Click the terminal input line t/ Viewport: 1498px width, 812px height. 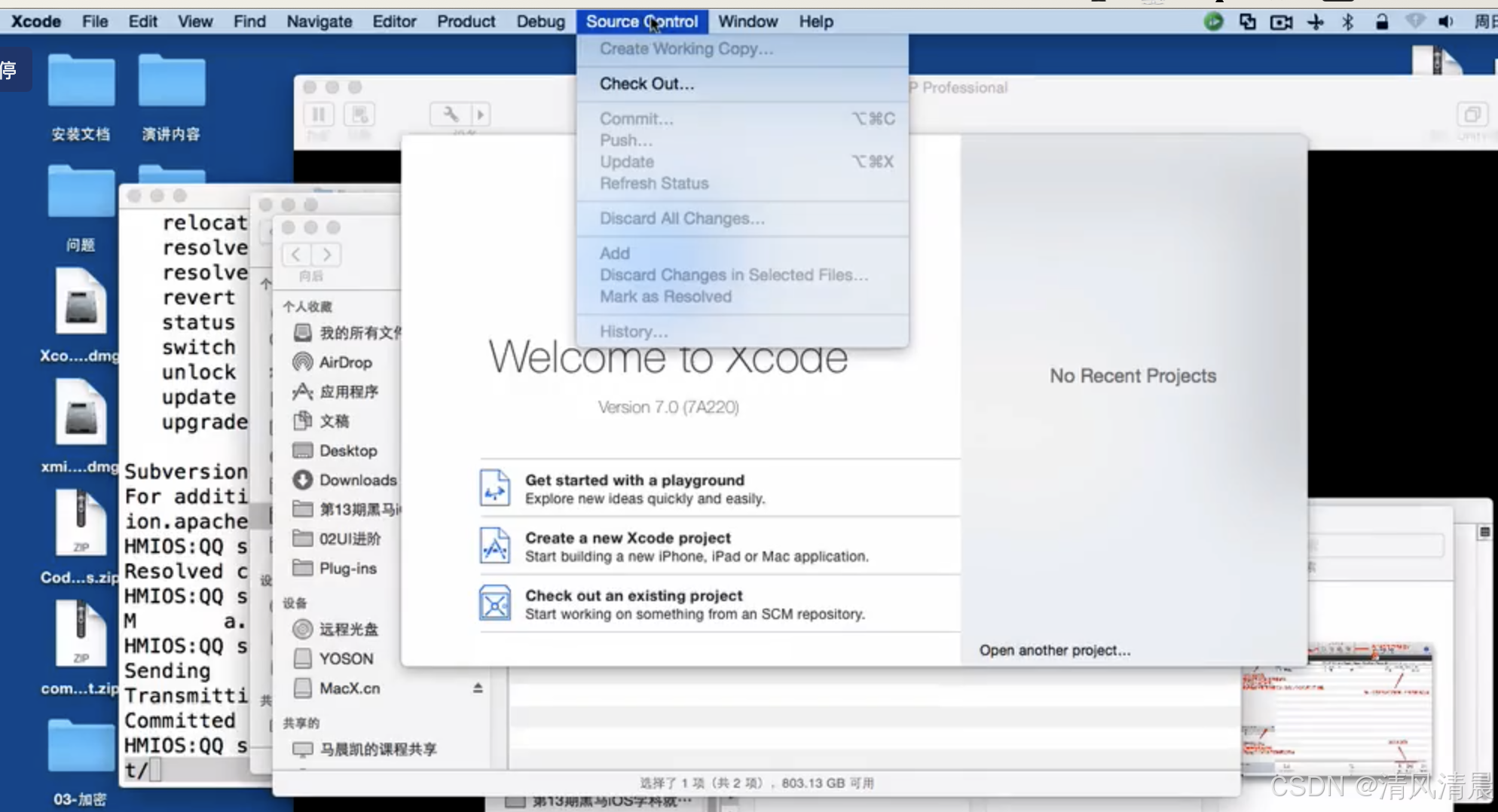[x=186, y=770]
